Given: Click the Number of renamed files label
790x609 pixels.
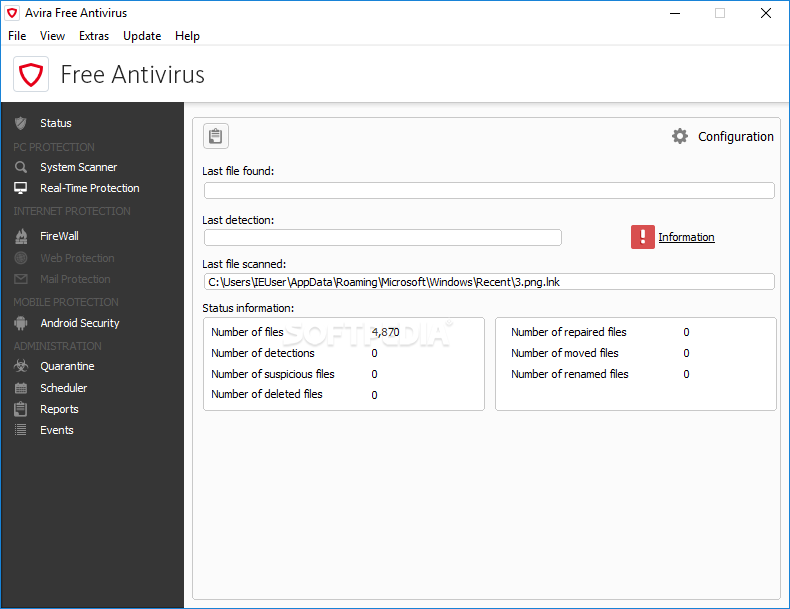Looking at the screenshot, I should point(569,374).
